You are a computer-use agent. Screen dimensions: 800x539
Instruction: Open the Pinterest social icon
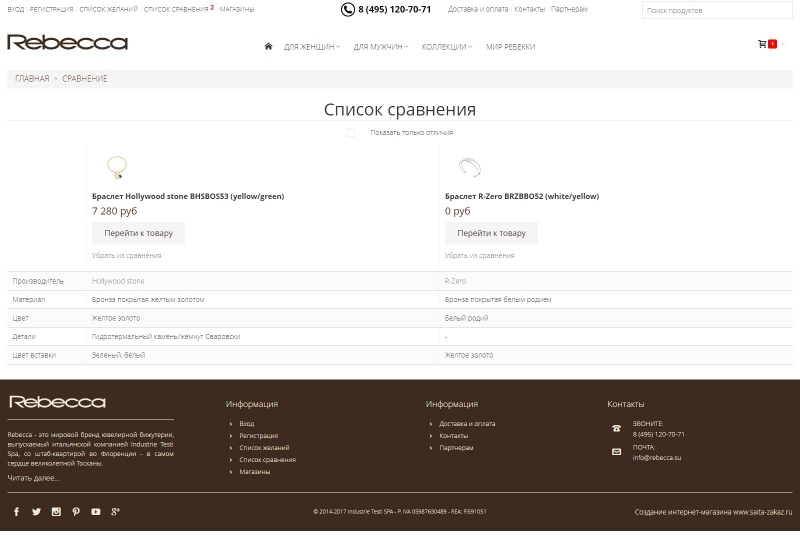tap(76, 511)
